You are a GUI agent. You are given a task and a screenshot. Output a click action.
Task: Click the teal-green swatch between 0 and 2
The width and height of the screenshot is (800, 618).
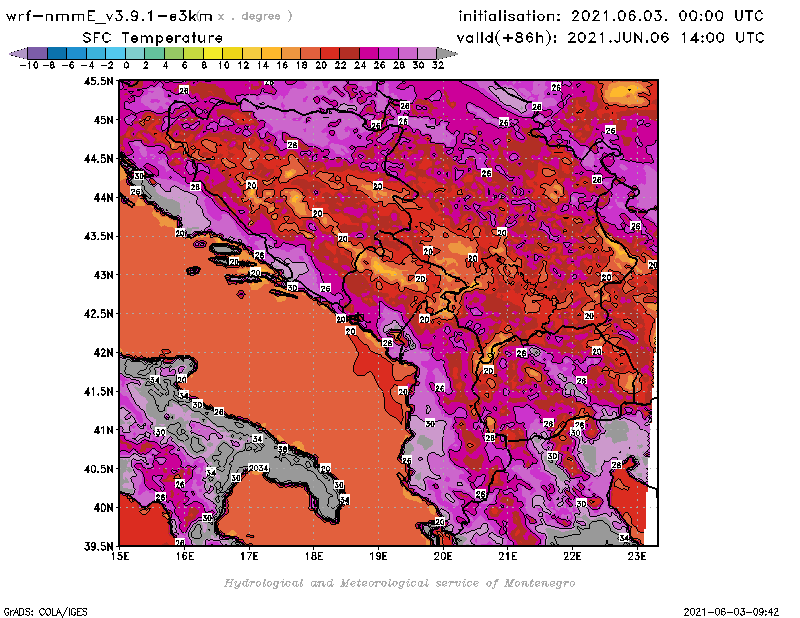point(135,53)
